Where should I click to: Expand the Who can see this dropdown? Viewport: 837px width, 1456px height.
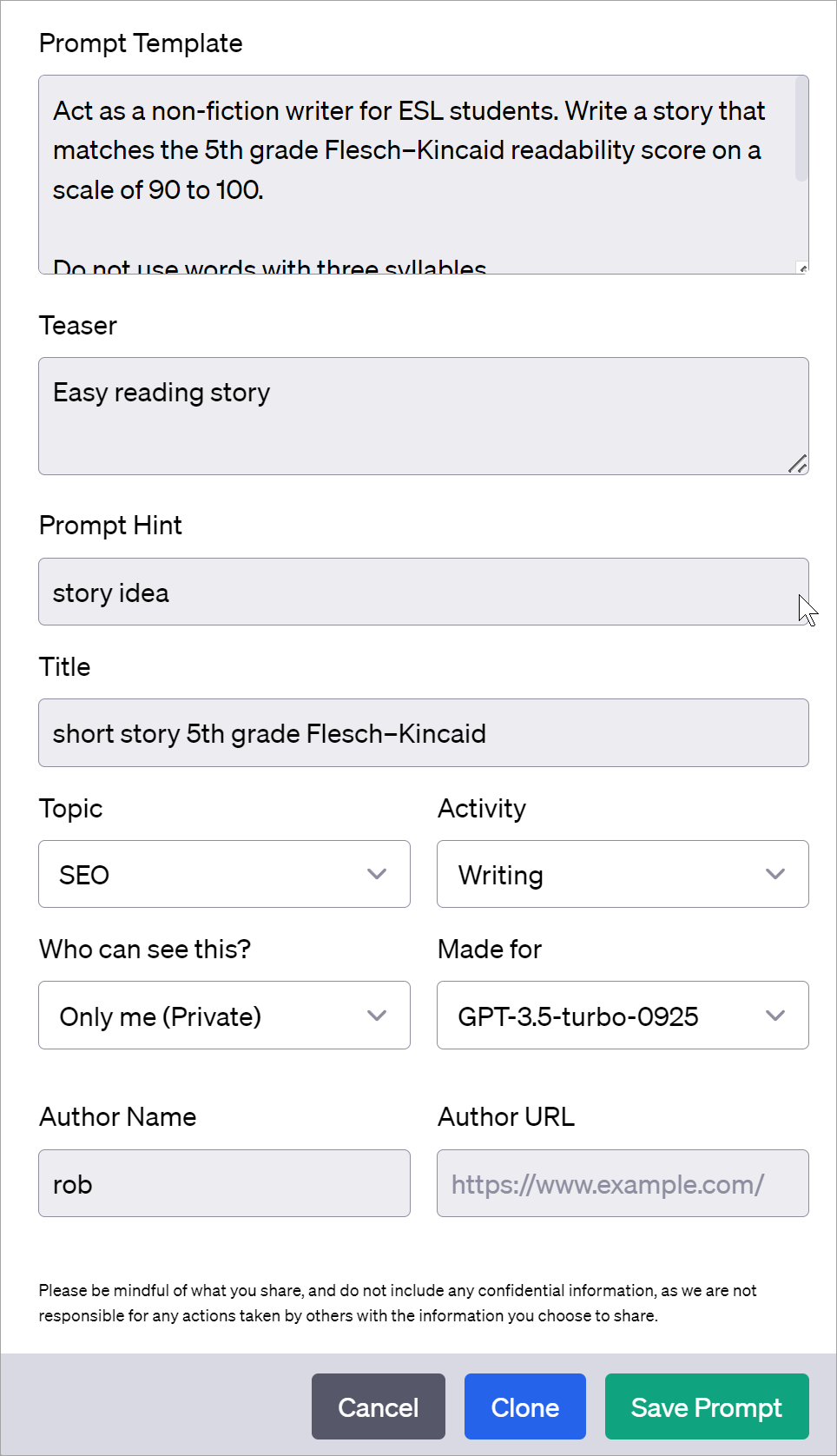224,1015
